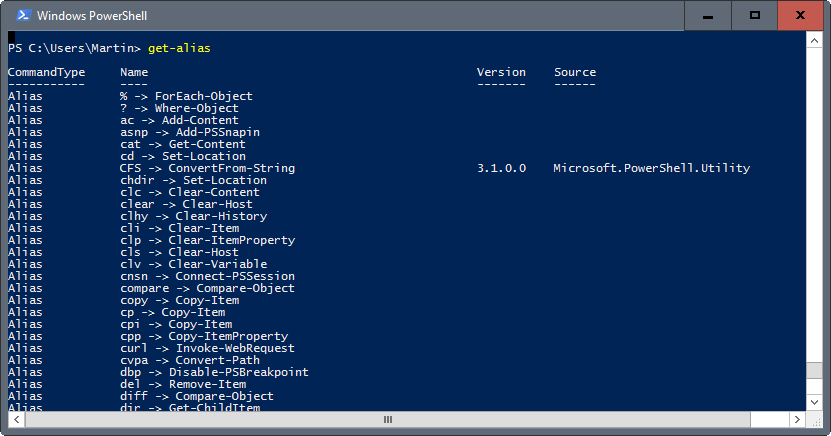The image size is (831, 436).
Task: Click the vertical scrollbar down arrow
Action: tap(815, 402)
